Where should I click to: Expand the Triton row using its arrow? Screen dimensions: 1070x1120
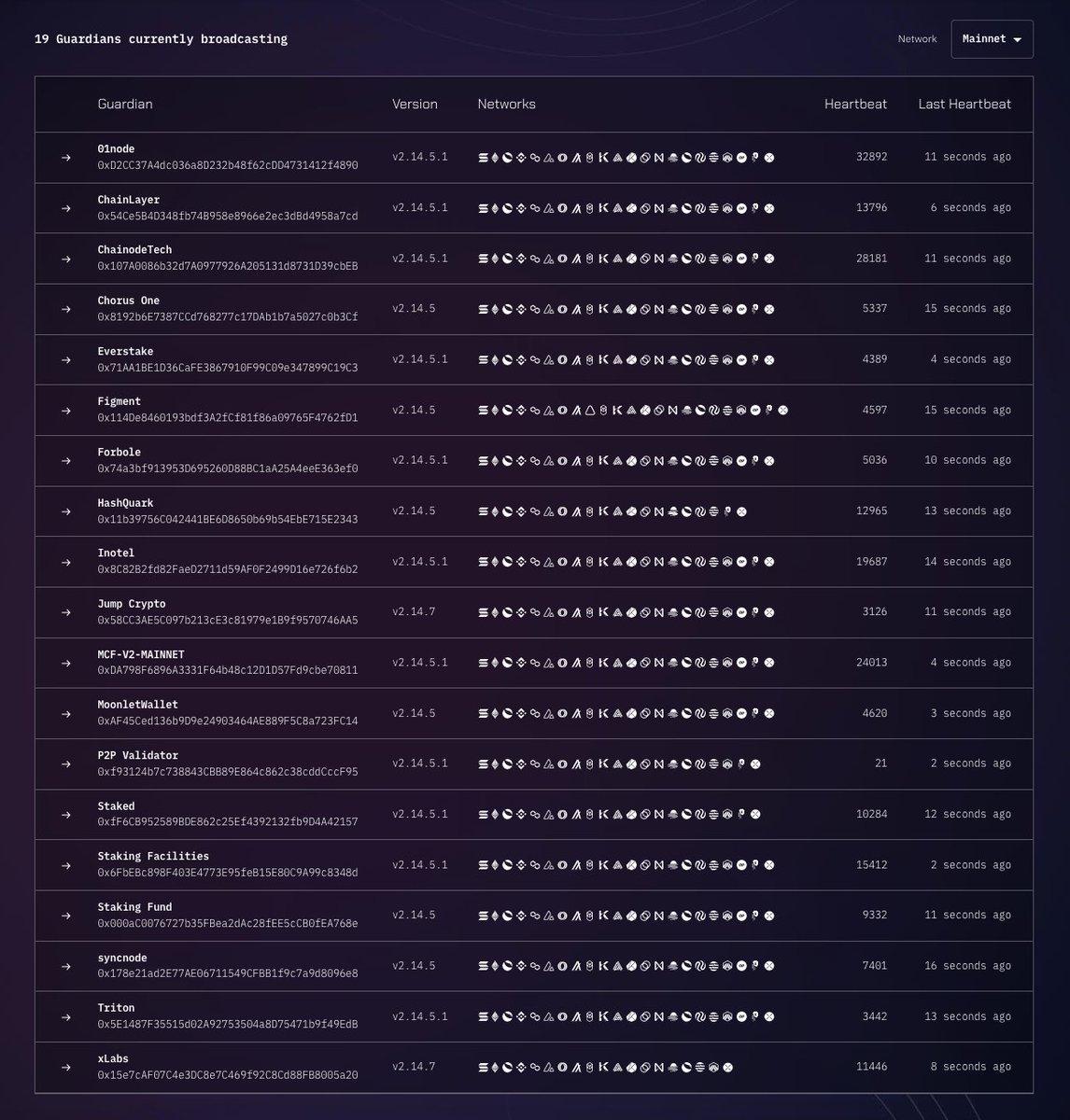tap(65, 1016)
